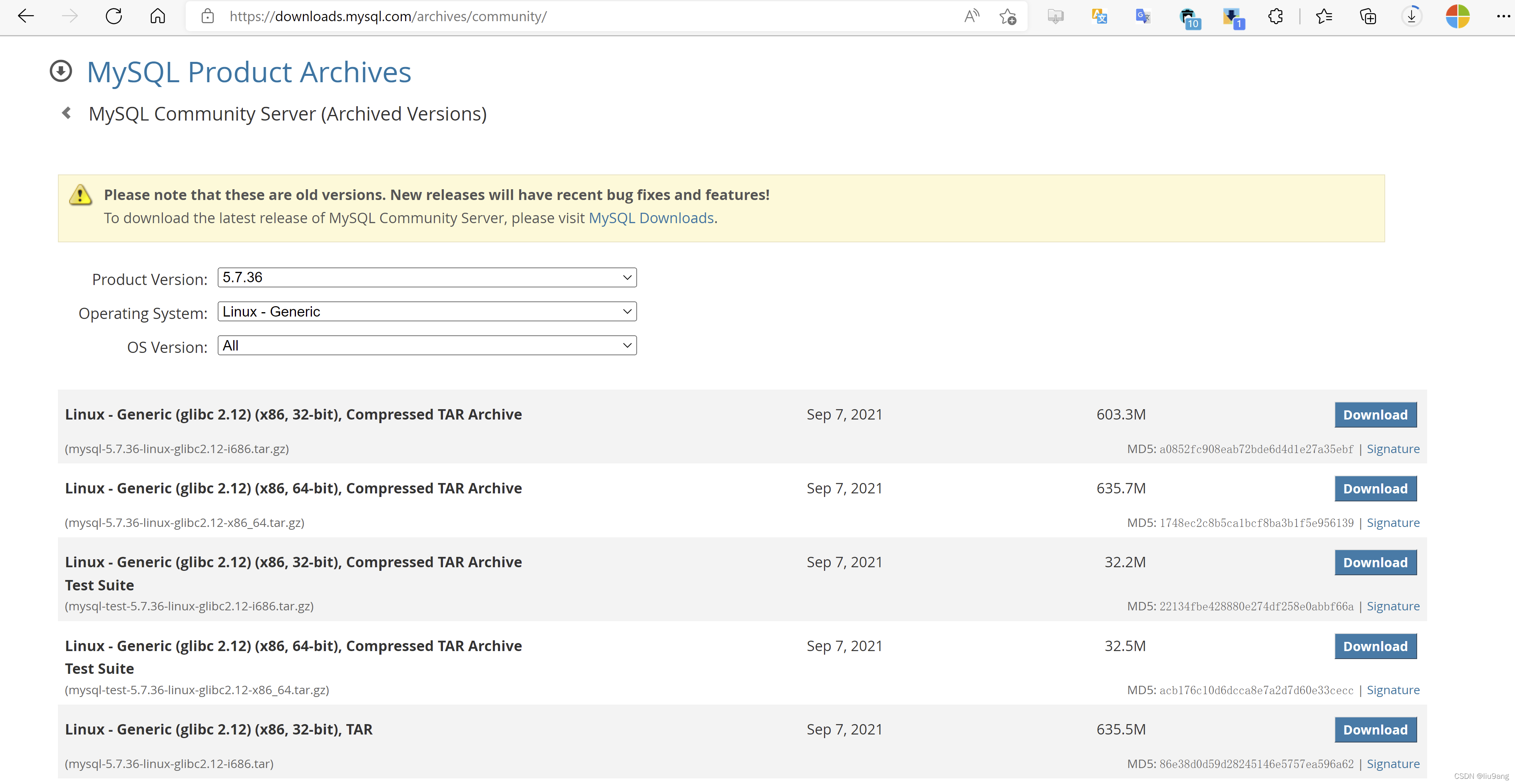Expand the Product Version dropdown

pyautogui.click(x=427, y=277)
